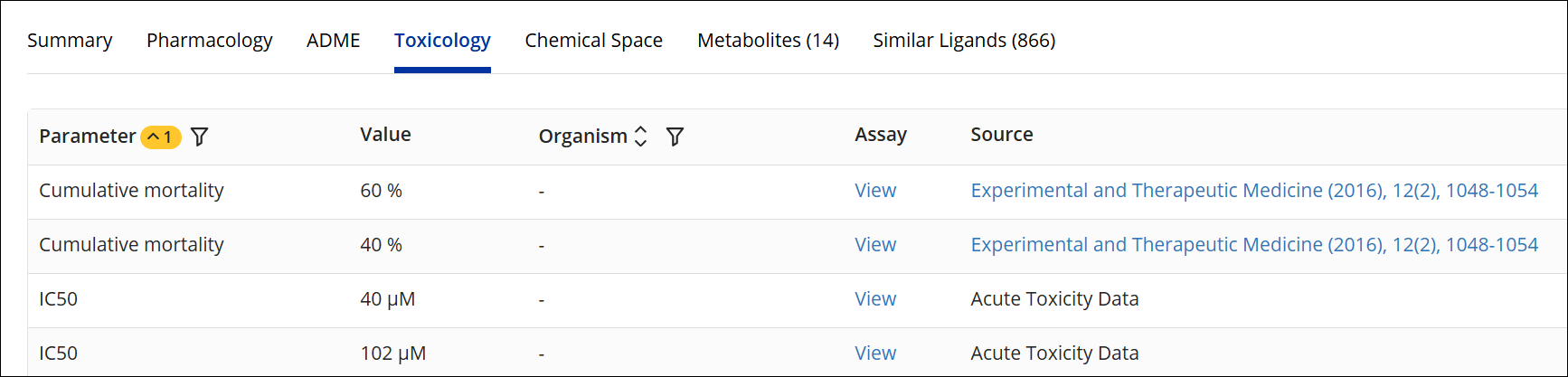
Task: Switch to the Summary tab
Action: [x=70, y=41]
